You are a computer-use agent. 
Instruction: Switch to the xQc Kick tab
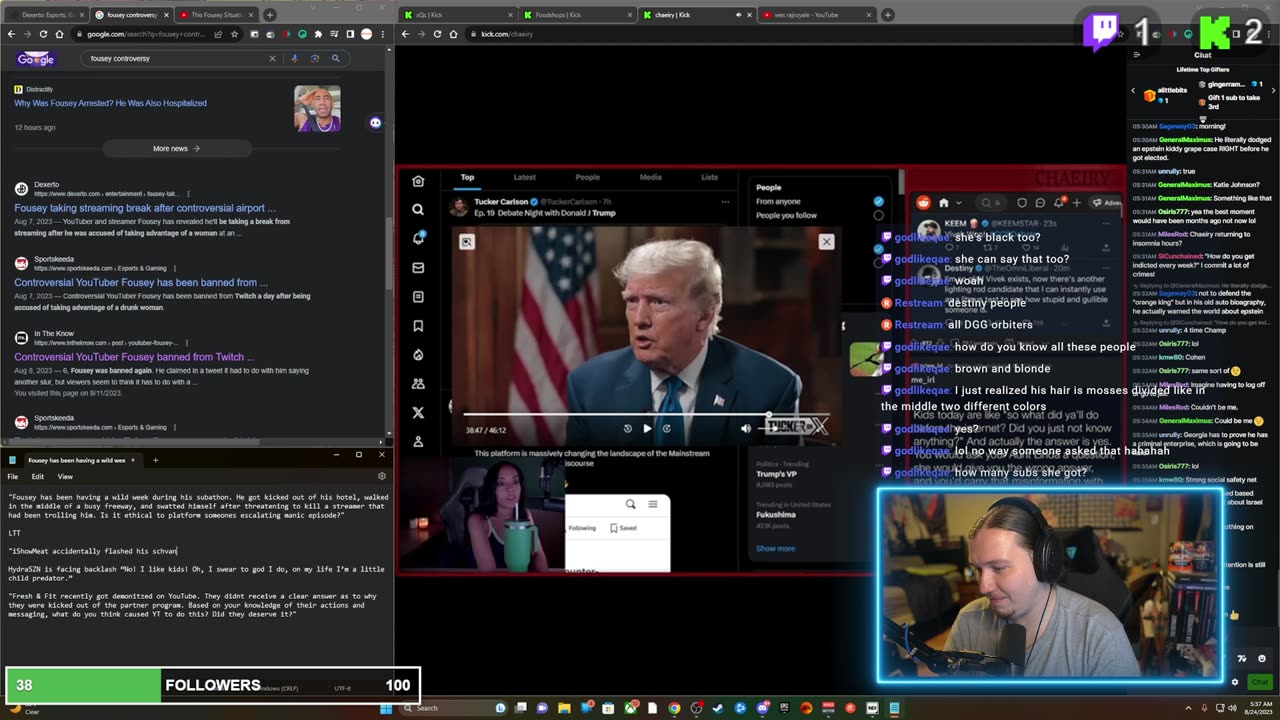(457, 15)
